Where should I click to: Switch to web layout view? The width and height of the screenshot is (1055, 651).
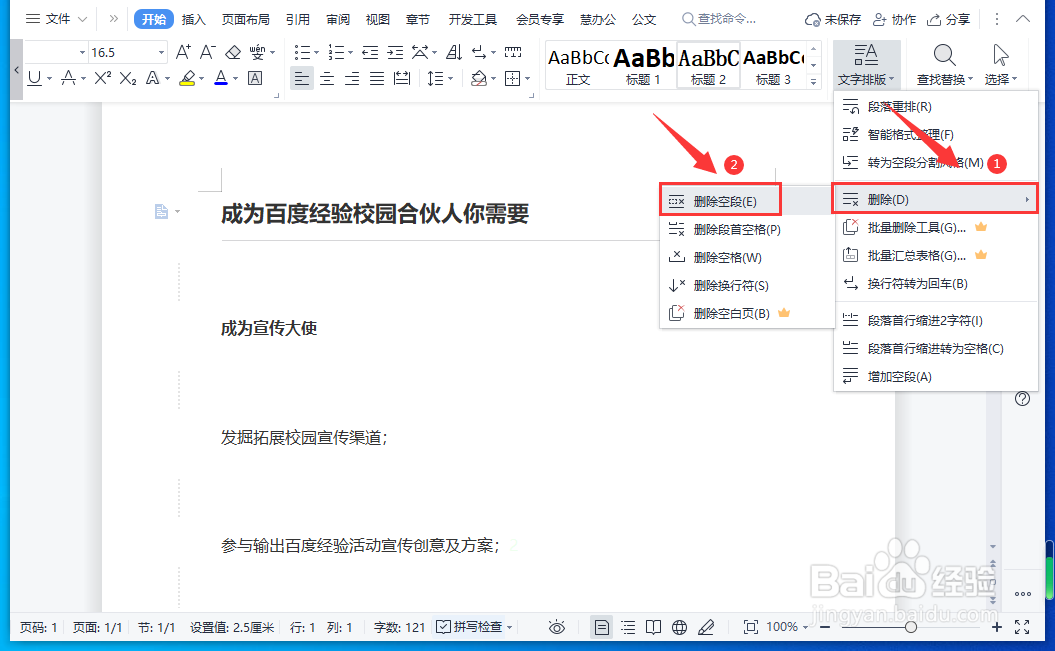coord(680,627)
